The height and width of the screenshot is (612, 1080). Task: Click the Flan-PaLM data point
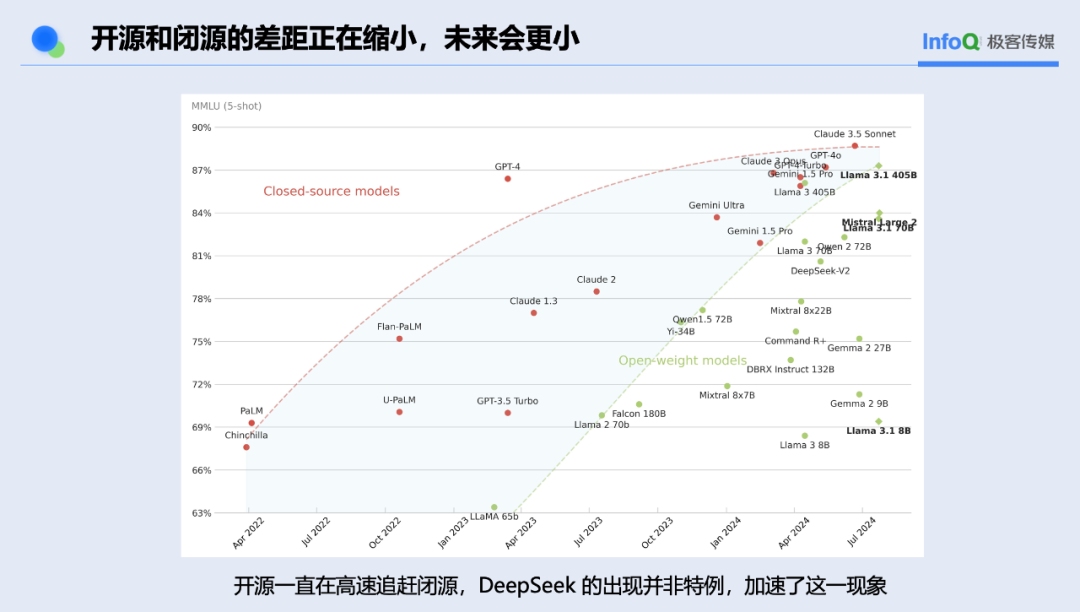[399, 338]
